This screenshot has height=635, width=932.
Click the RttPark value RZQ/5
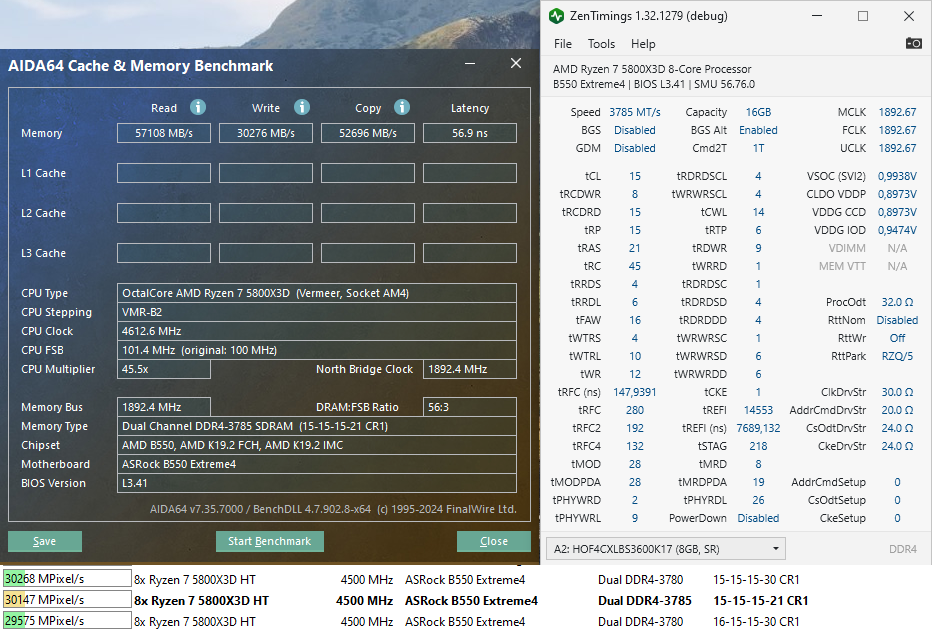click(x=897, y=356)
